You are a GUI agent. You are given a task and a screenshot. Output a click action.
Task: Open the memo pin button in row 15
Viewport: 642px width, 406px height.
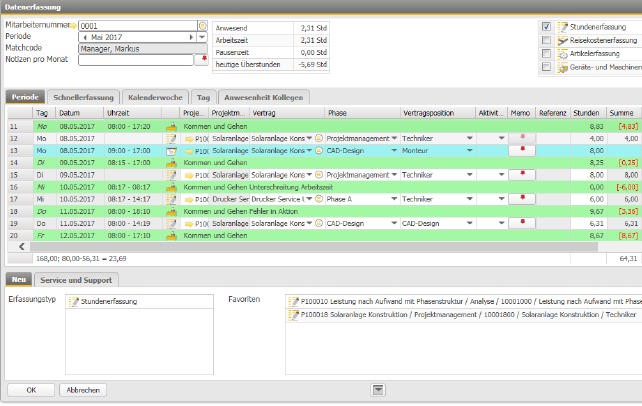(522, 175)
